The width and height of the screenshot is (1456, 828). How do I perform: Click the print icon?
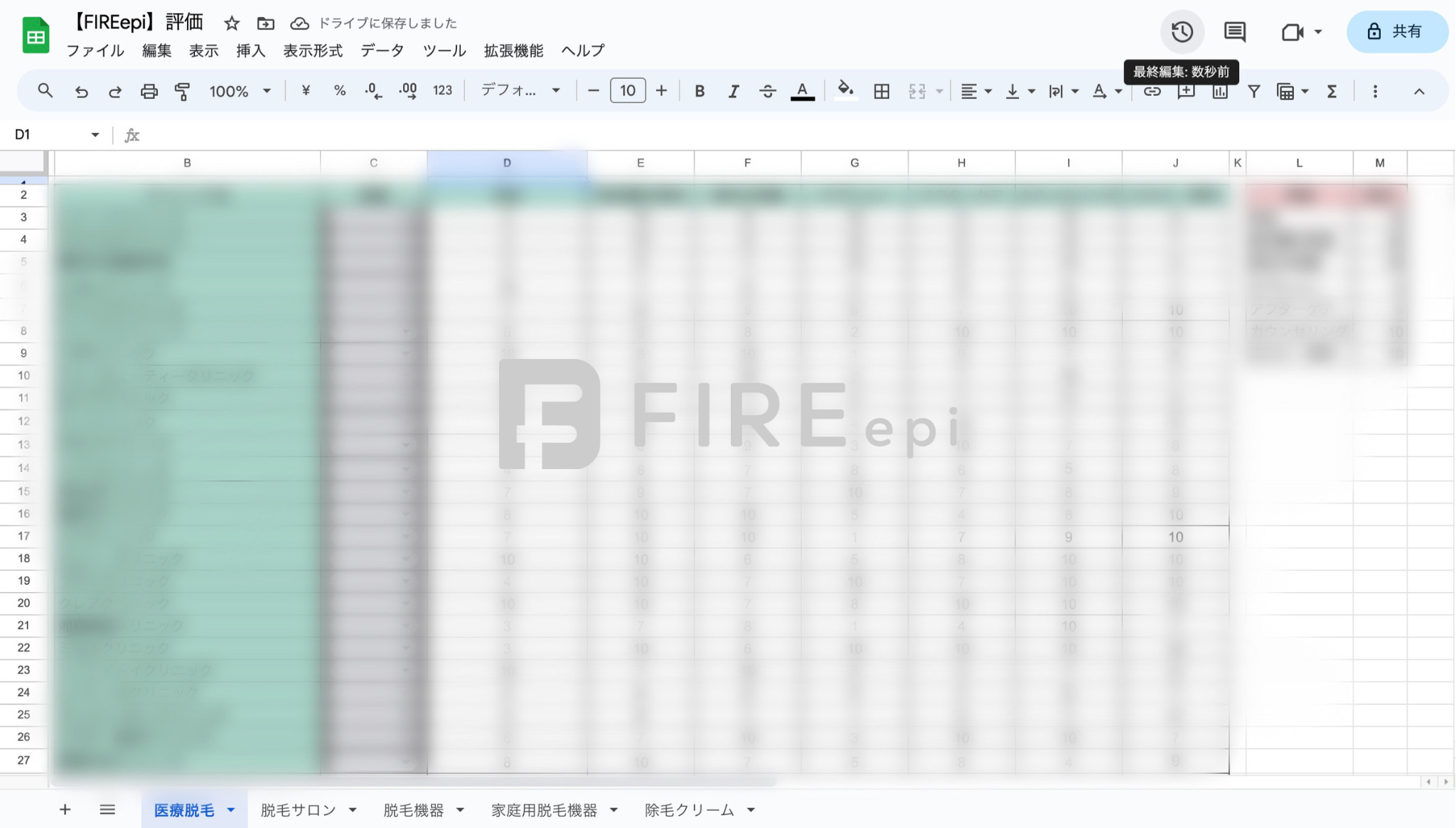click(x=149, y=91)
